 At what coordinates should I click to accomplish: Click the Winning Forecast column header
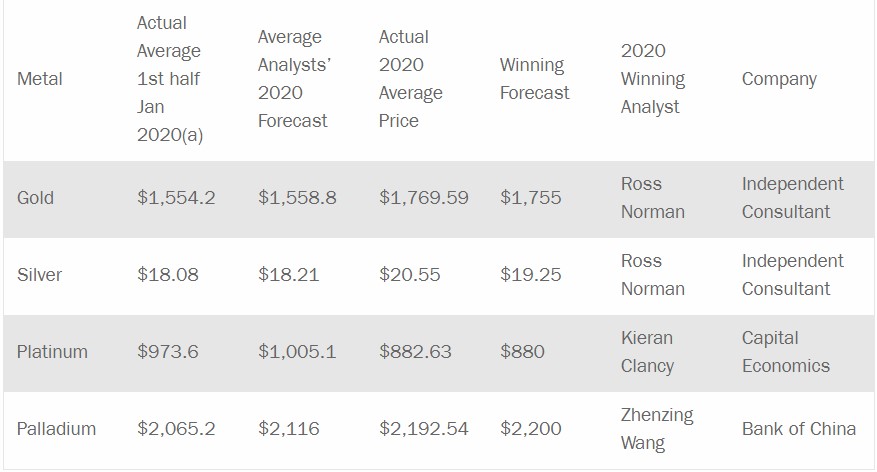point(534,79)
